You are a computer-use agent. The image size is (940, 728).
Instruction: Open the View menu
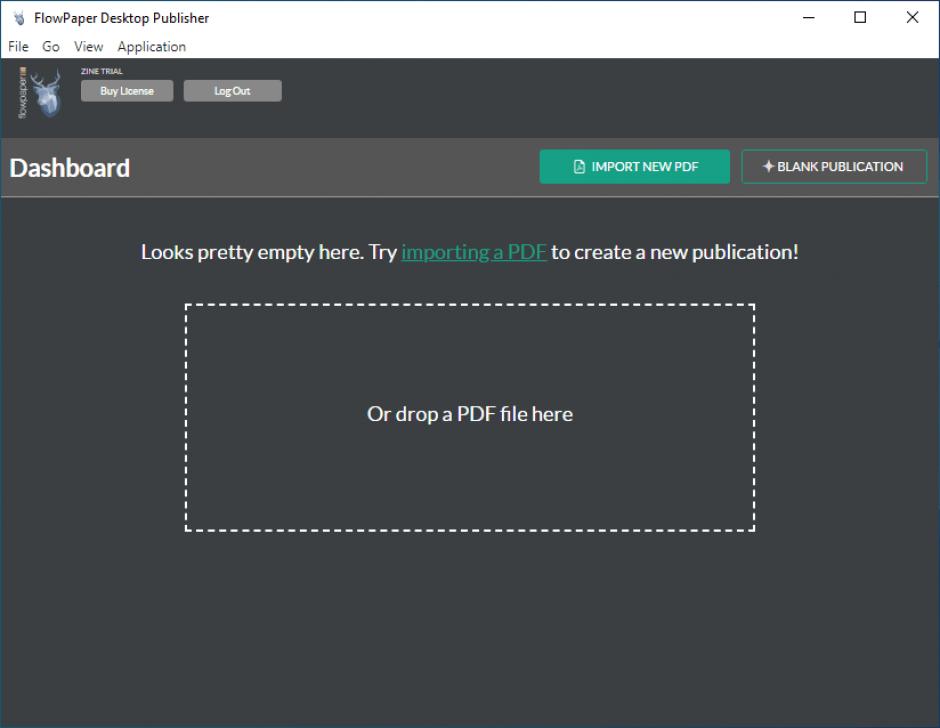click(x=88, y=46)
